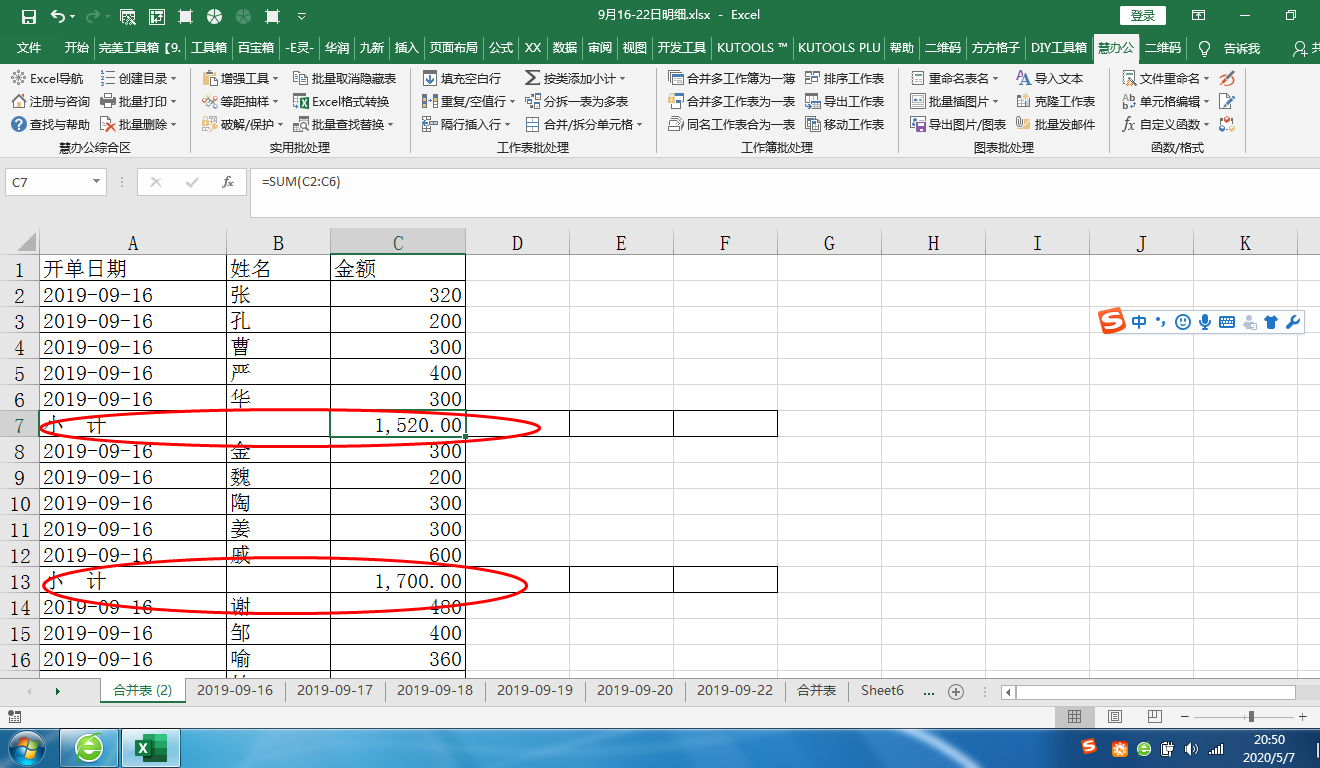The width and height of the screenshot is (1320, 768).
Task: Open 注册与咨询 in the ribbon
Action: click(x=50, y=101)
